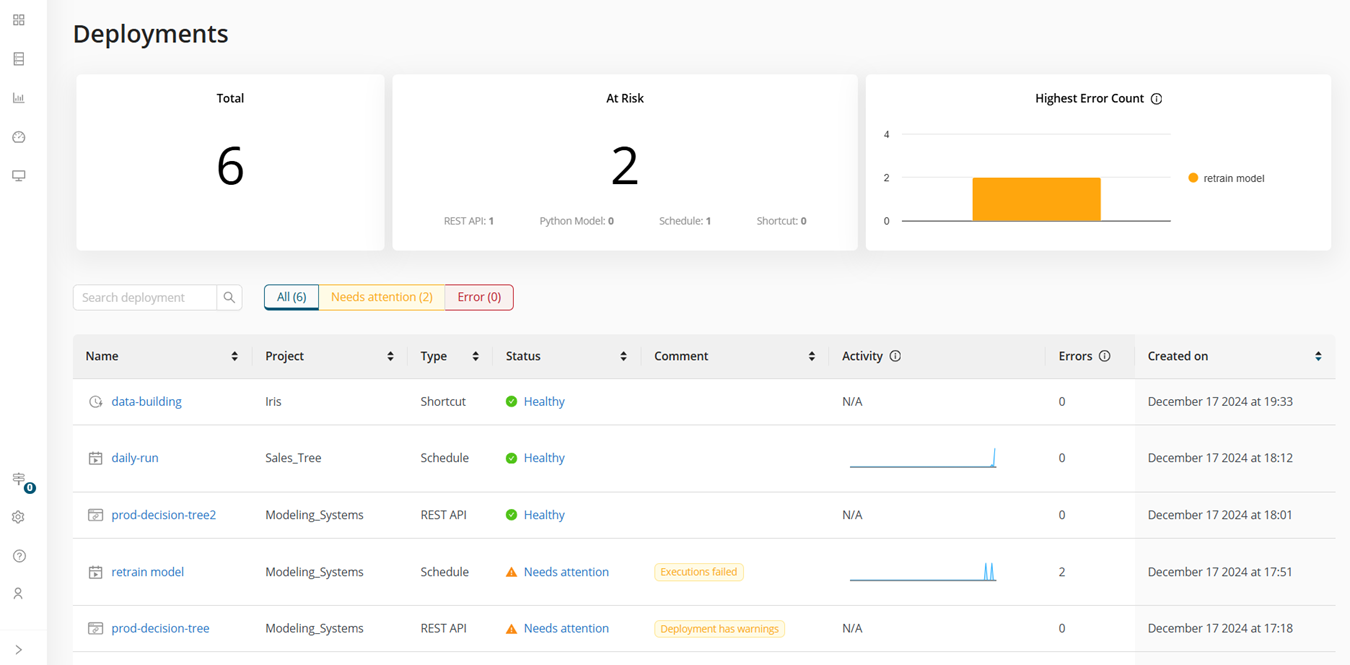Open the prod-decision-tree2 deployment link
Viewport: 1350px width, 665px height.
[164, 515]
